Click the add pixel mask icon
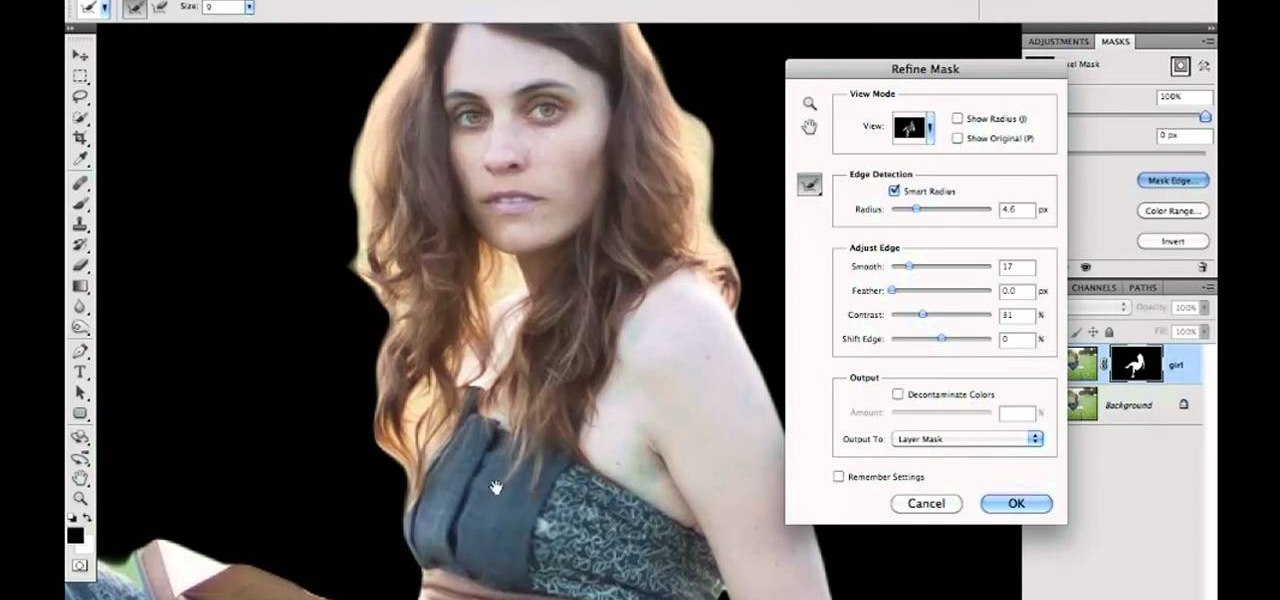 click(1181, 66)
